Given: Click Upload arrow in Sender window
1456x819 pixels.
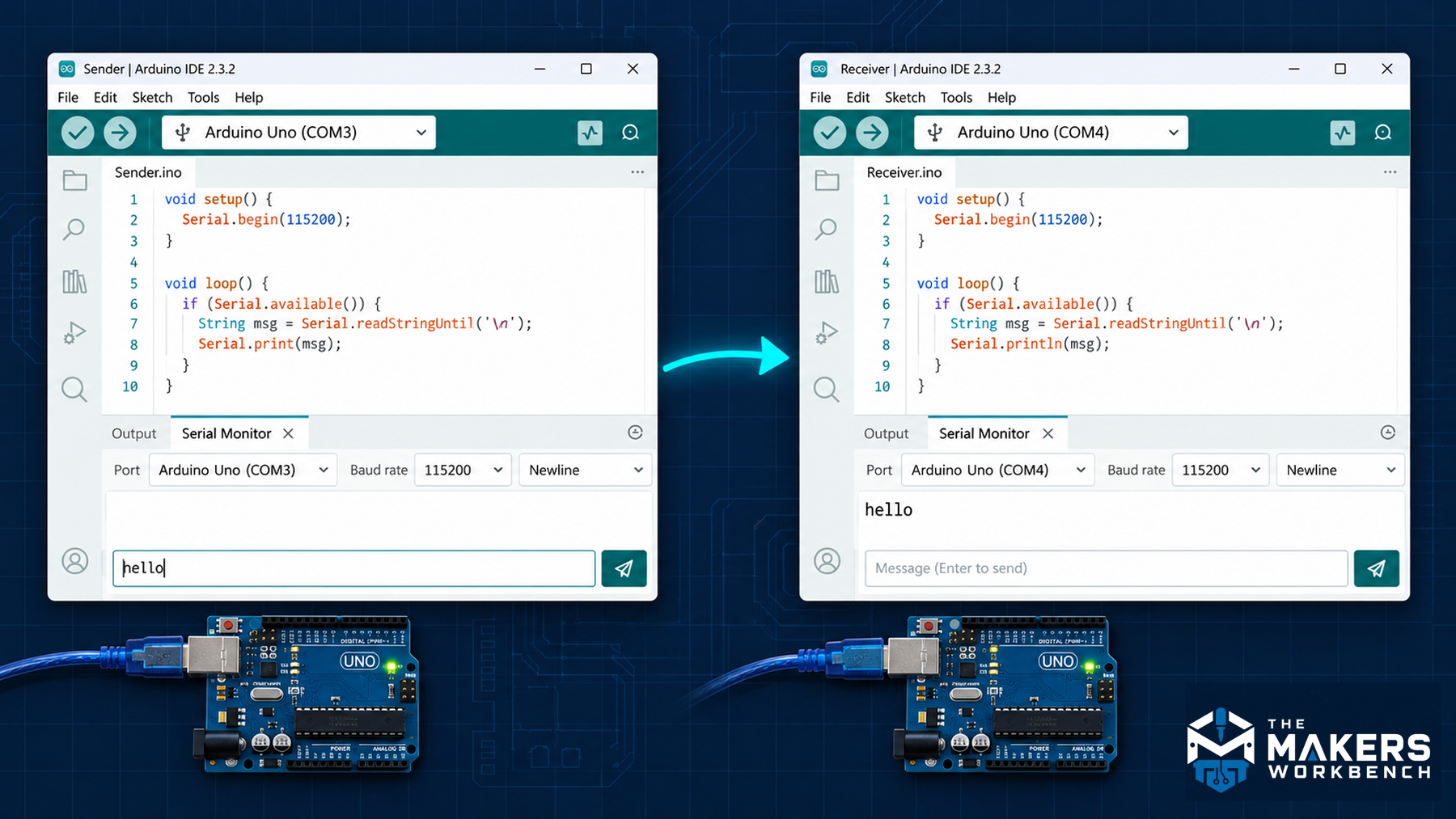Looking at the screenshot, I should click(x=120, y=133).
